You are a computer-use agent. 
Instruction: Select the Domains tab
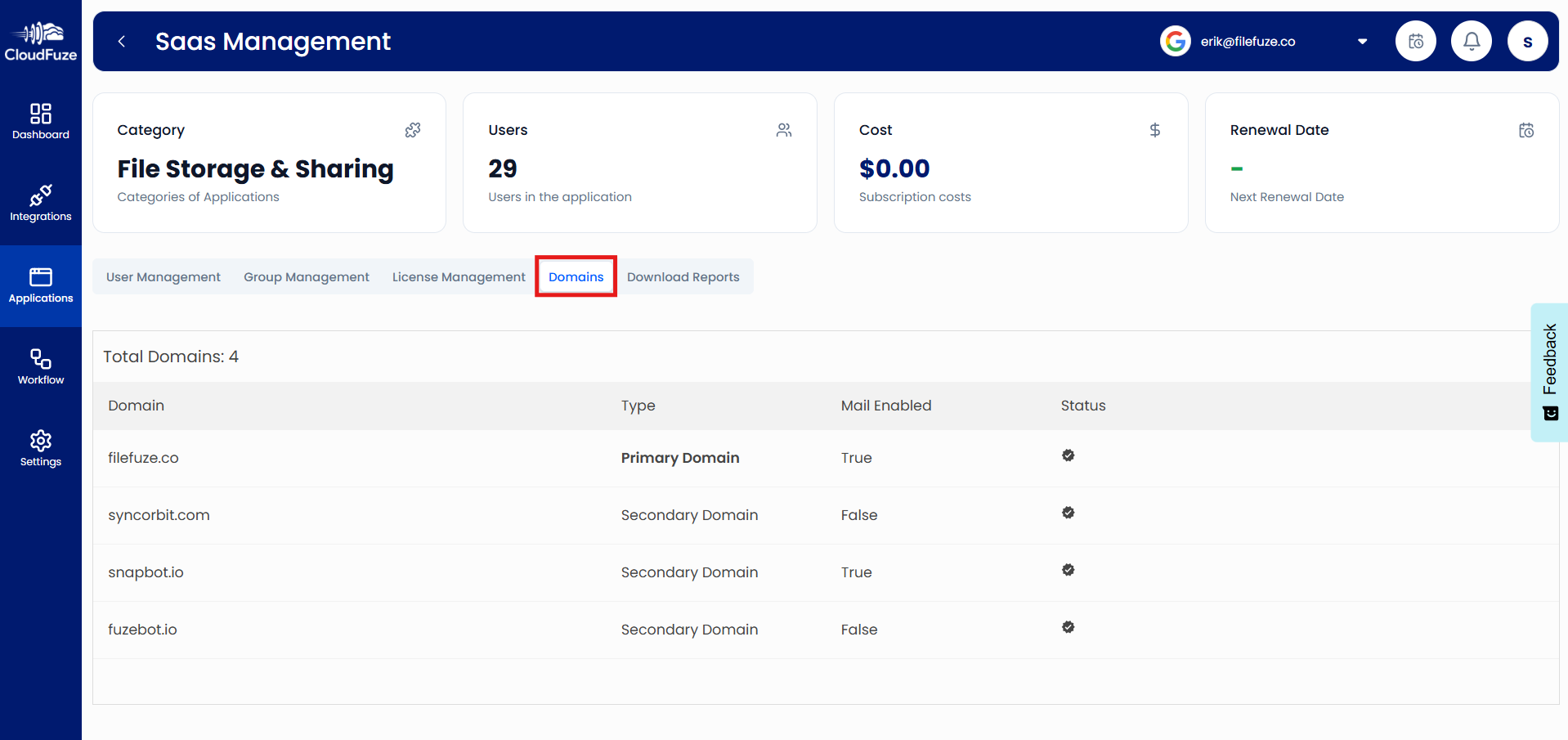coord(576,277)
